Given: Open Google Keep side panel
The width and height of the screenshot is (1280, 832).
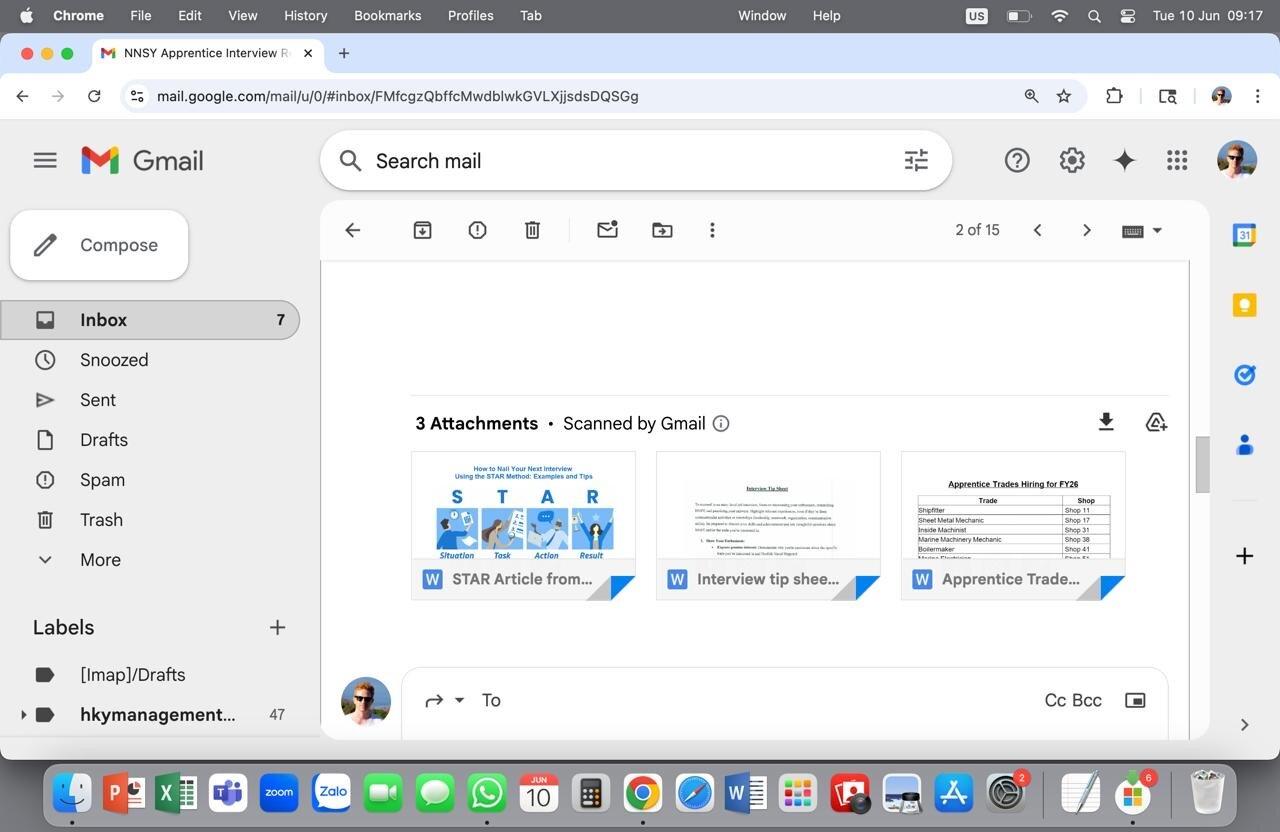Looking at the screenshot, I should tap(1244, 305).
